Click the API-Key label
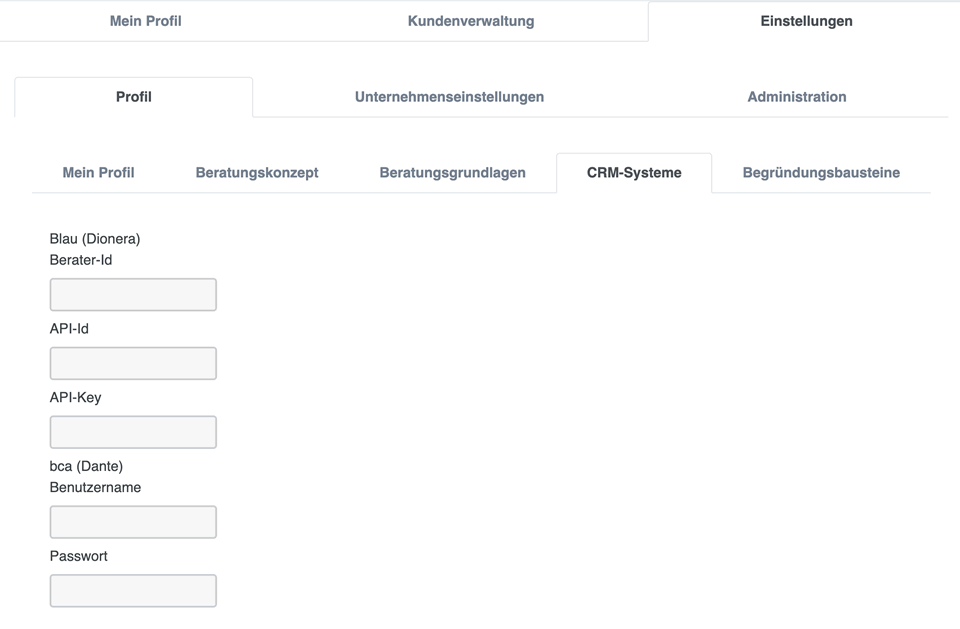Viewport: 960px width, 629px height. (x=75, y=397)
